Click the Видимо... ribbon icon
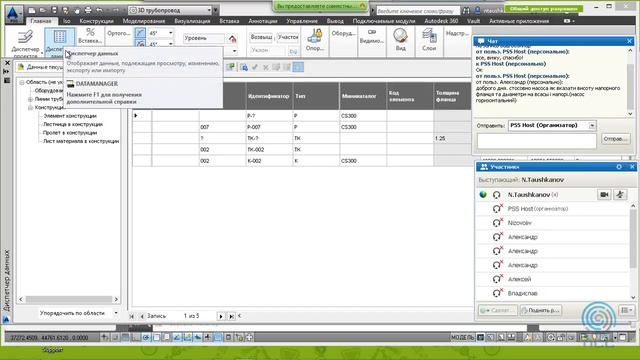 coord(371,36)
